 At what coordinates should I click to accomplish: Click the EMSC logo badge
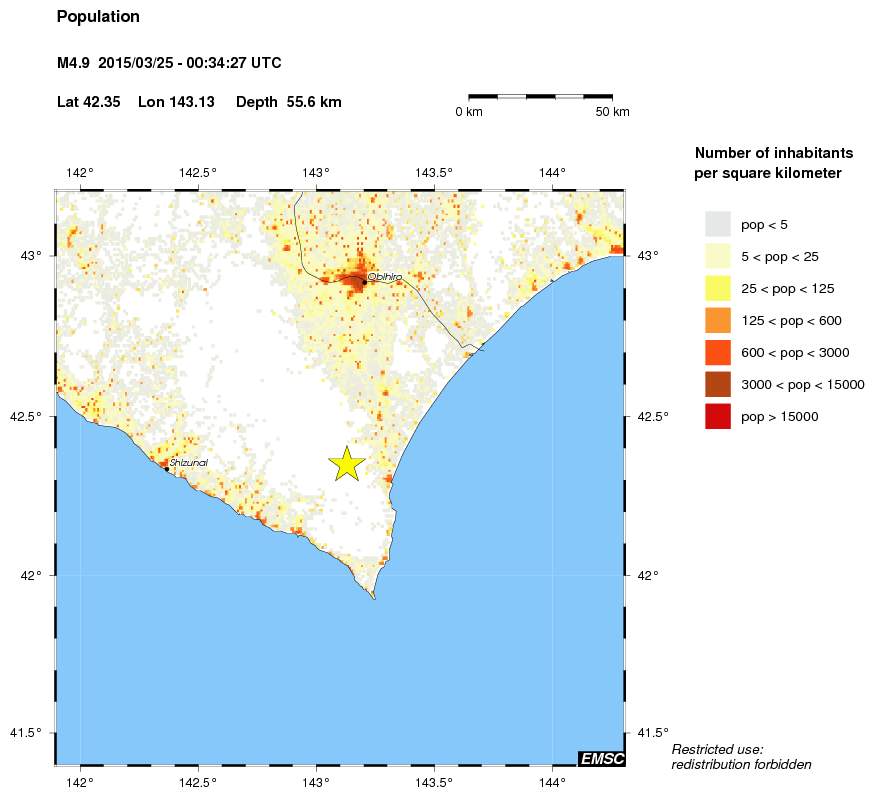tap(601, 759)
